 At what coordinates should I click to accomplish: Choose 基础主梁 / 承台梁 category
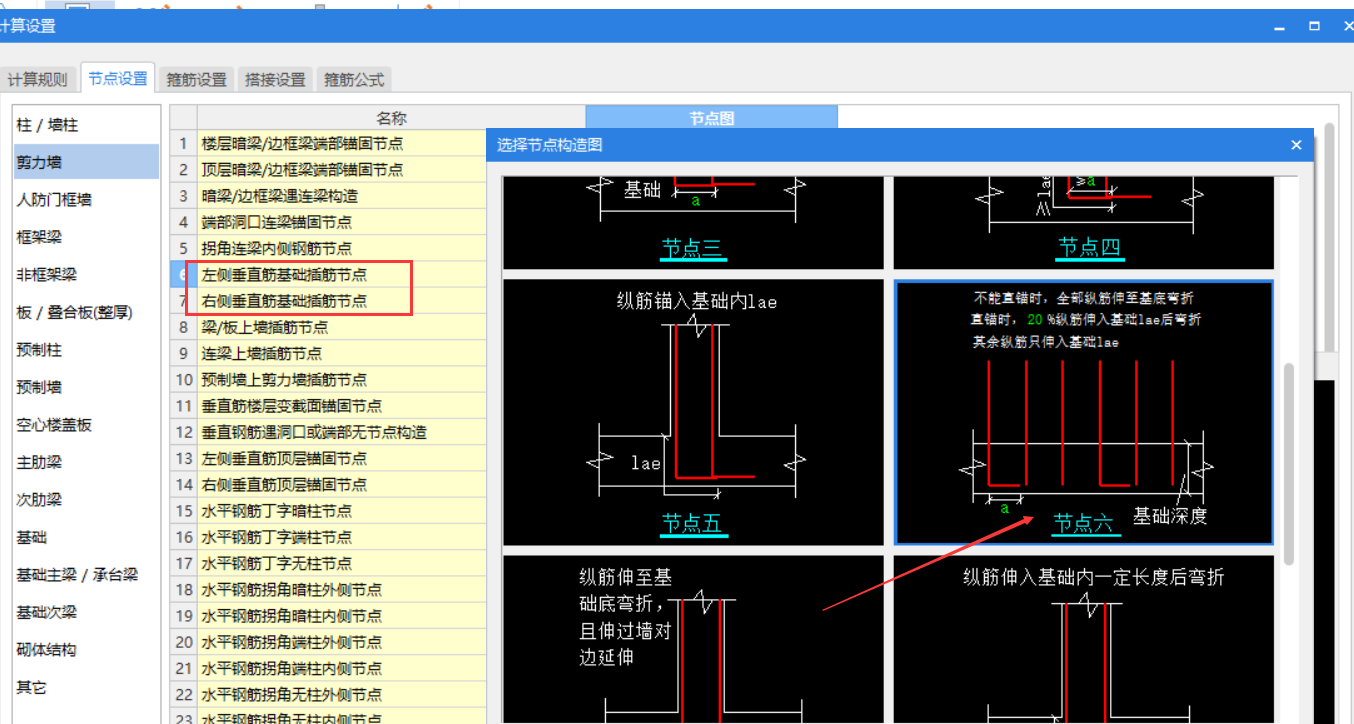tap(77, 575)
